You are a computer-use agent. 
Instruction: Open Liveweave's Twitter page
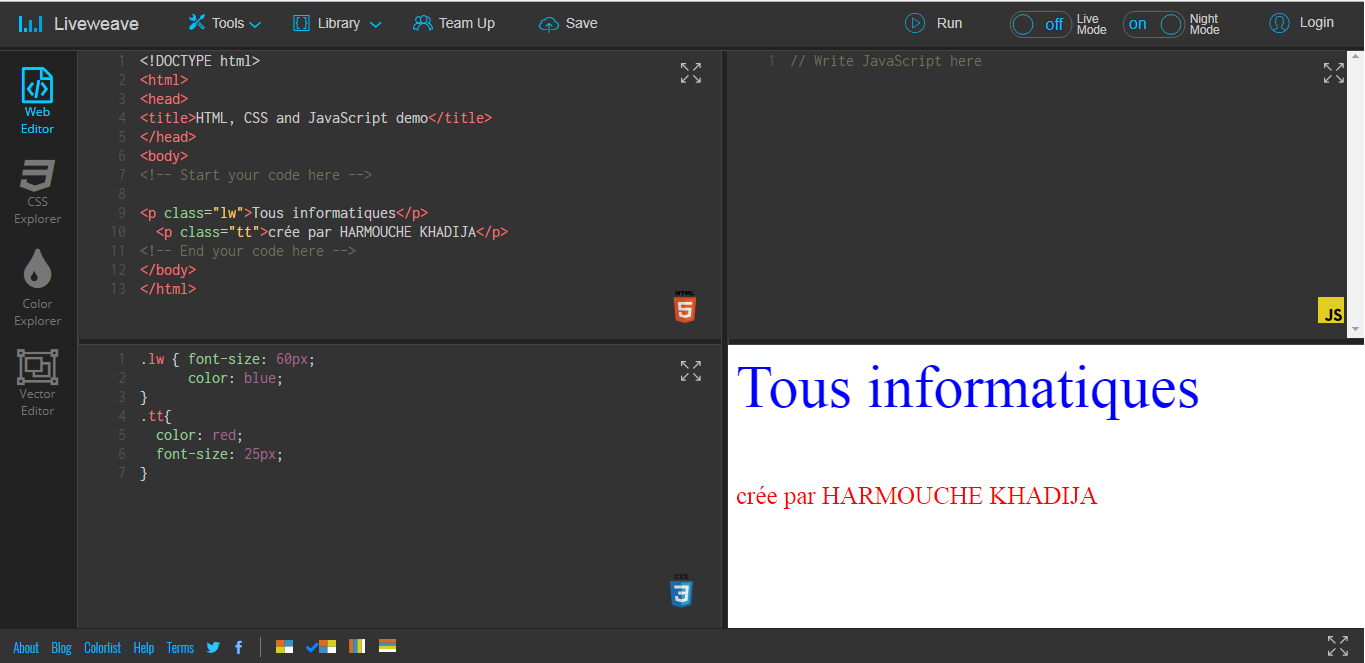pyautogui.click(x=213, y=647)
